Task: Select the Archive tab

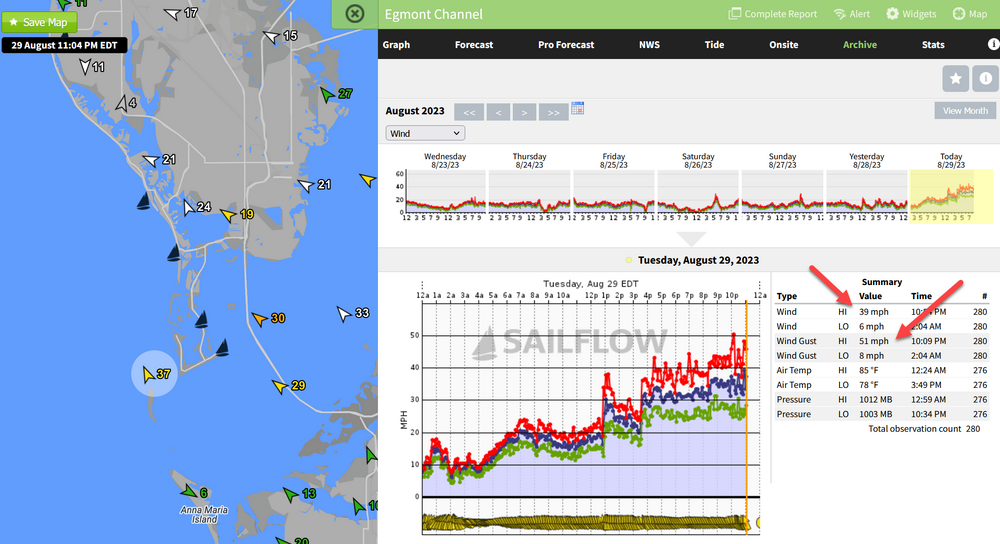Action: [860, 45]
